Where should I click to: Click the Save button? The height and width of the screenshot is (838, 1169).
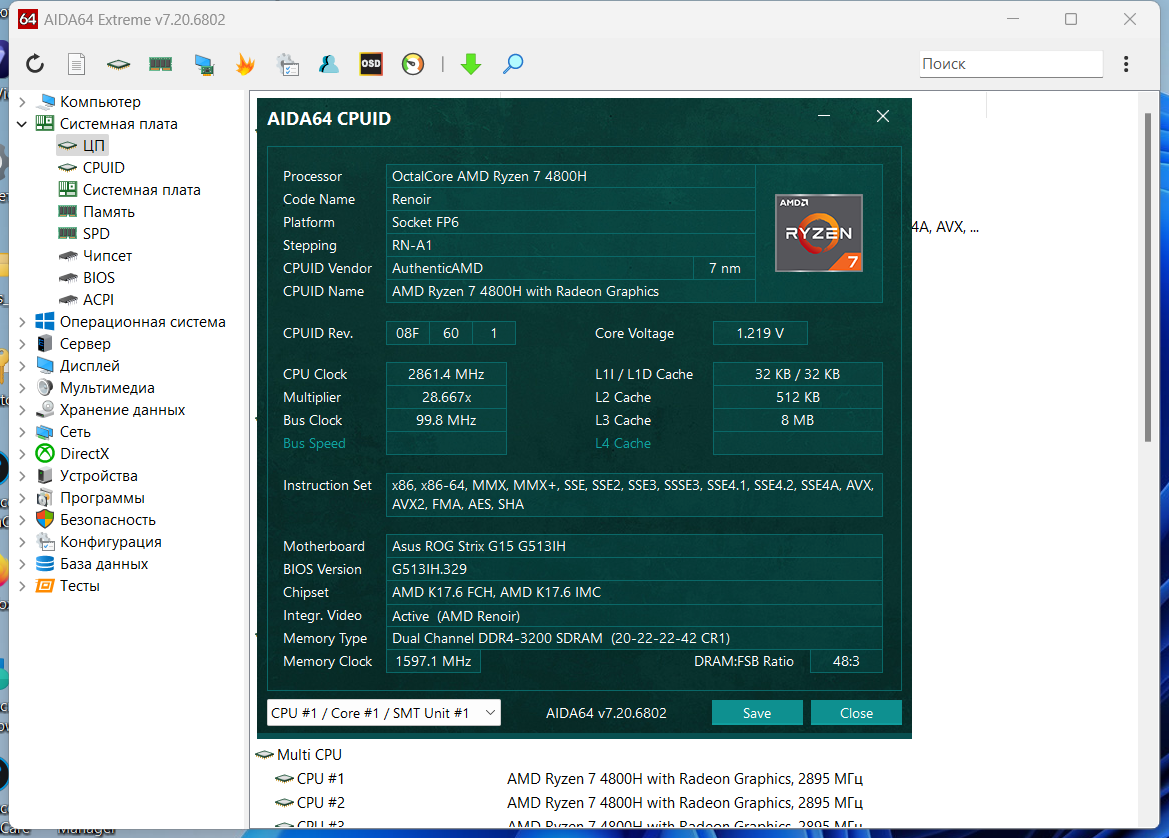[757, 713]
